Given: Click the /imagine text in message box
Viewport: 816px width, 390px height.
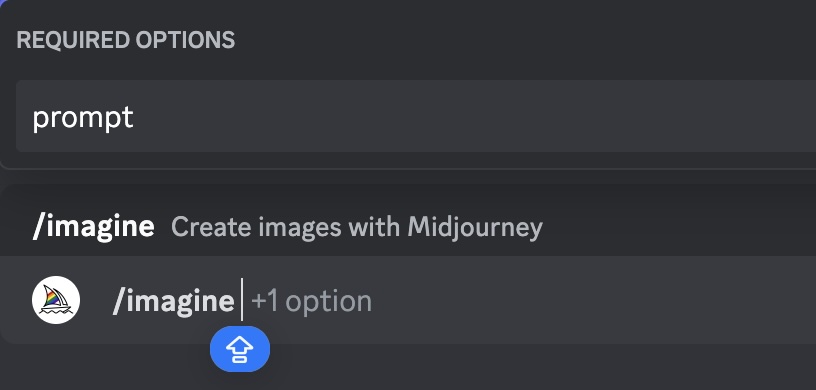Looking at the screenshot, I should (x=174, y=301).
